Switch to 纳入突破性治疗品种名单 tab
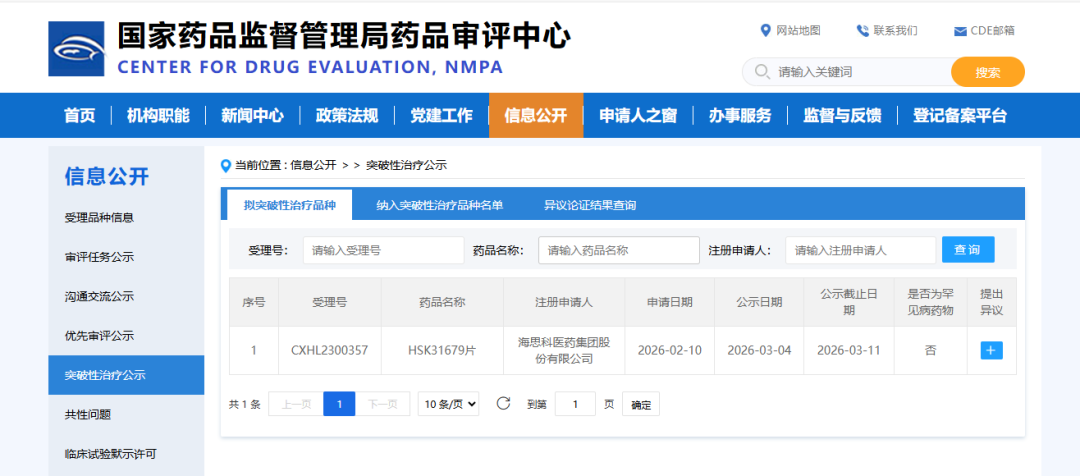 pos(439,205)
